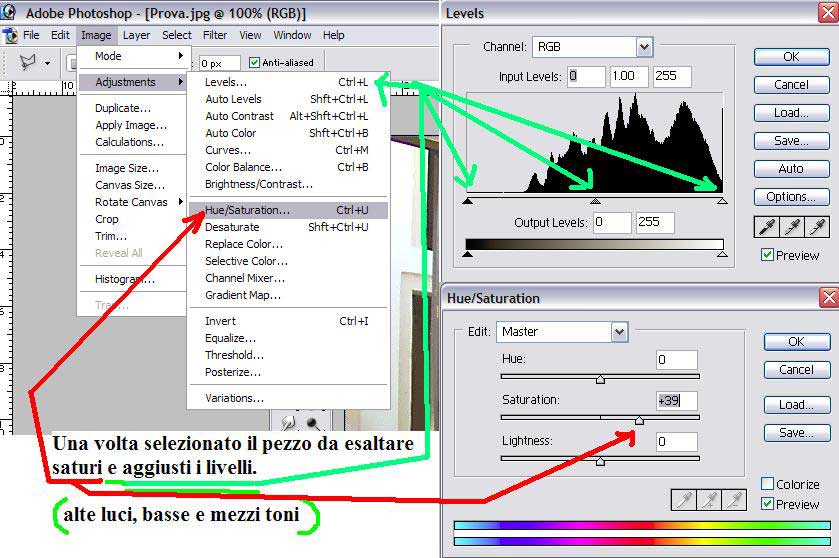
Task: Open the File menu
Action: [31, 35]
